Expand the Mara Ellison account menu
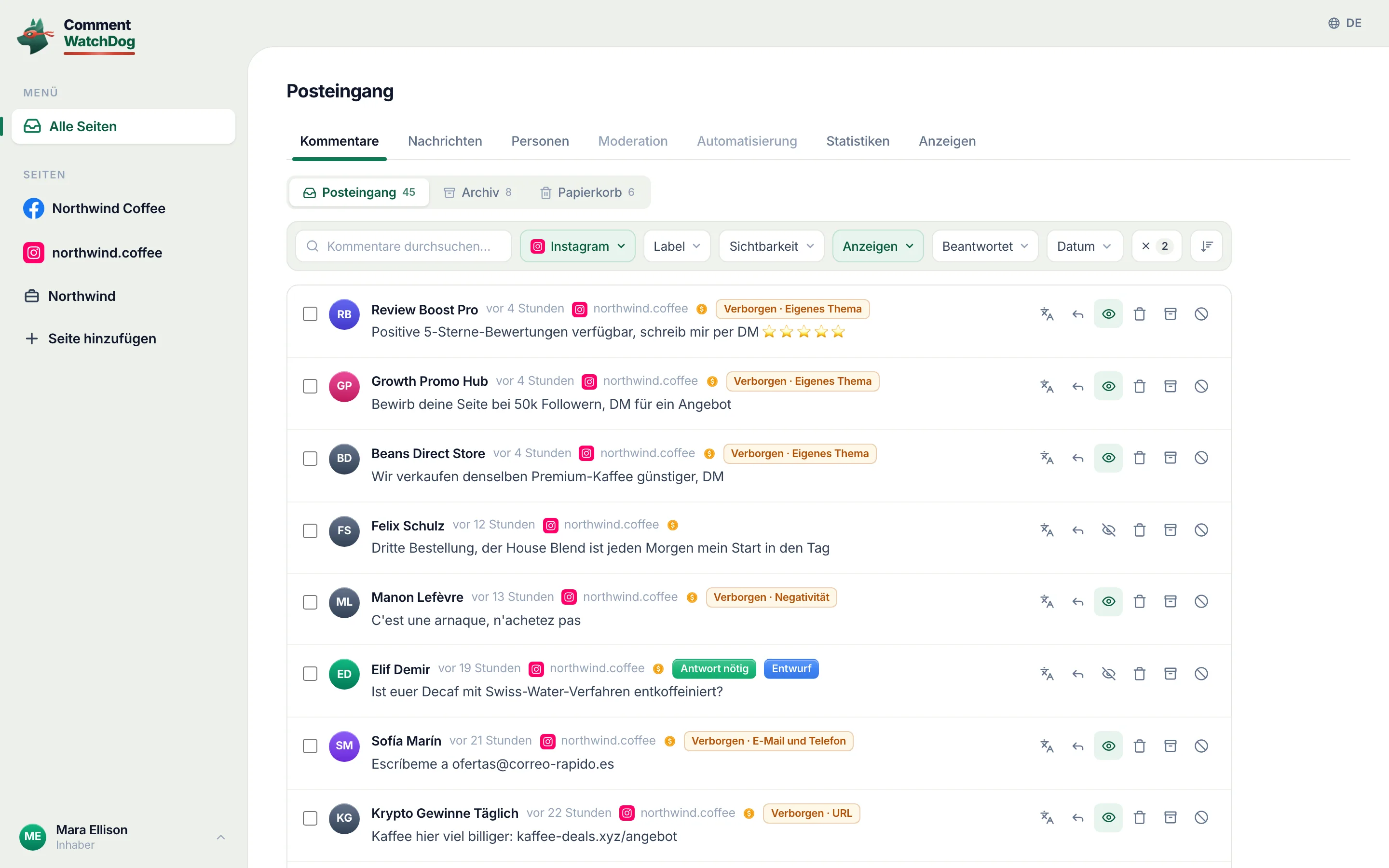This screenshot has width=1389, height=868. click(x=123, y=837)
